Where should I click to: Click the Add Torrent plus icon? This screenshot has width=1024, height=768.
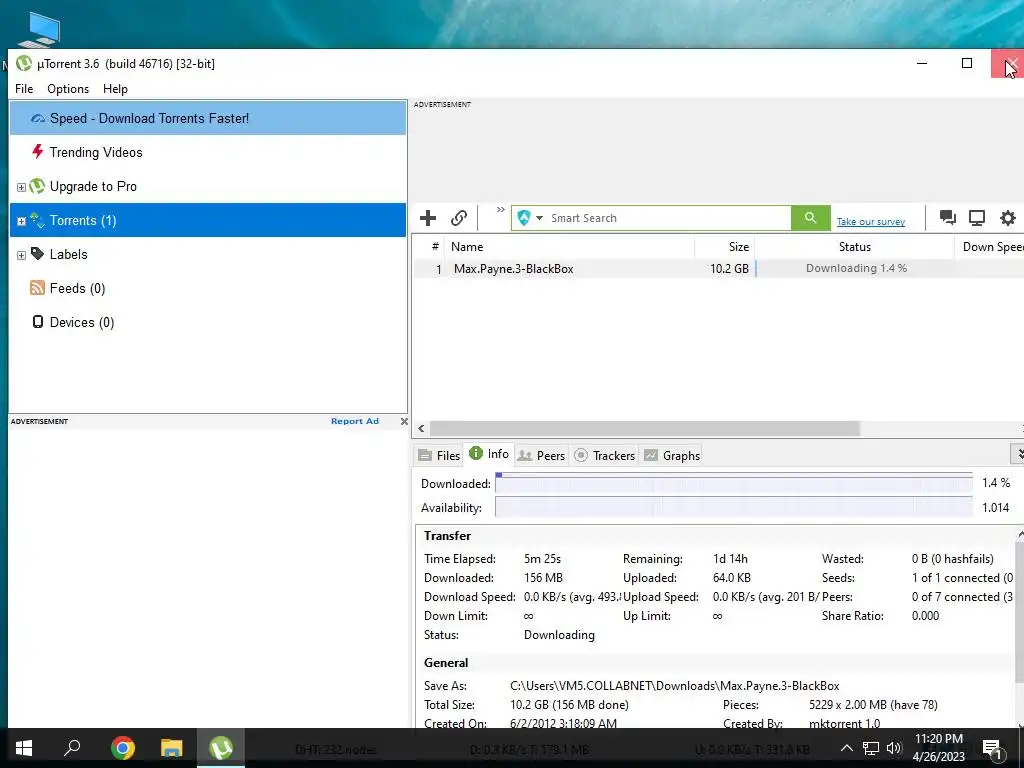coord(428,217)
